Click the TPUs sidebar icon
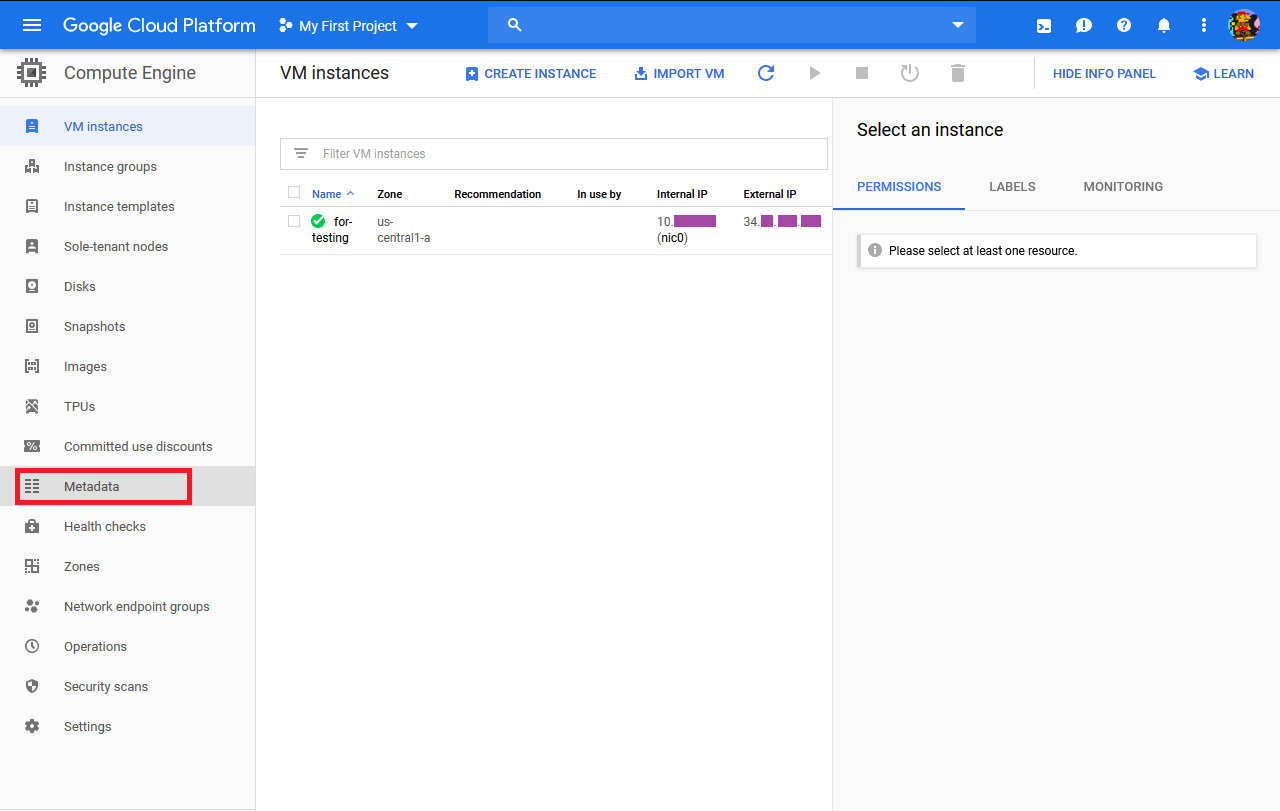Viewport: 1280px width, 811px height. coord(32,406)
